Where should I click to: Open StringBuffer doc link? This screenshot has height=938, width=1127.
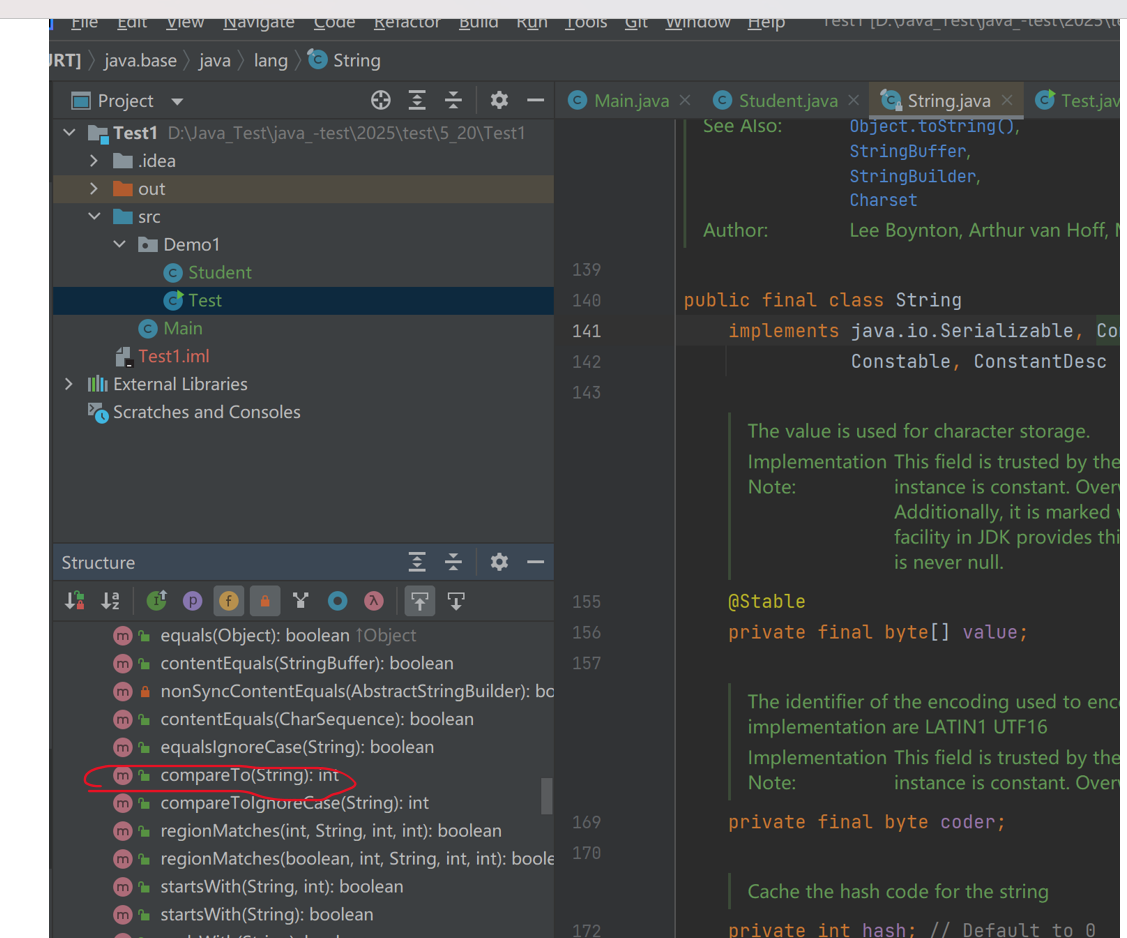point(909,152)
